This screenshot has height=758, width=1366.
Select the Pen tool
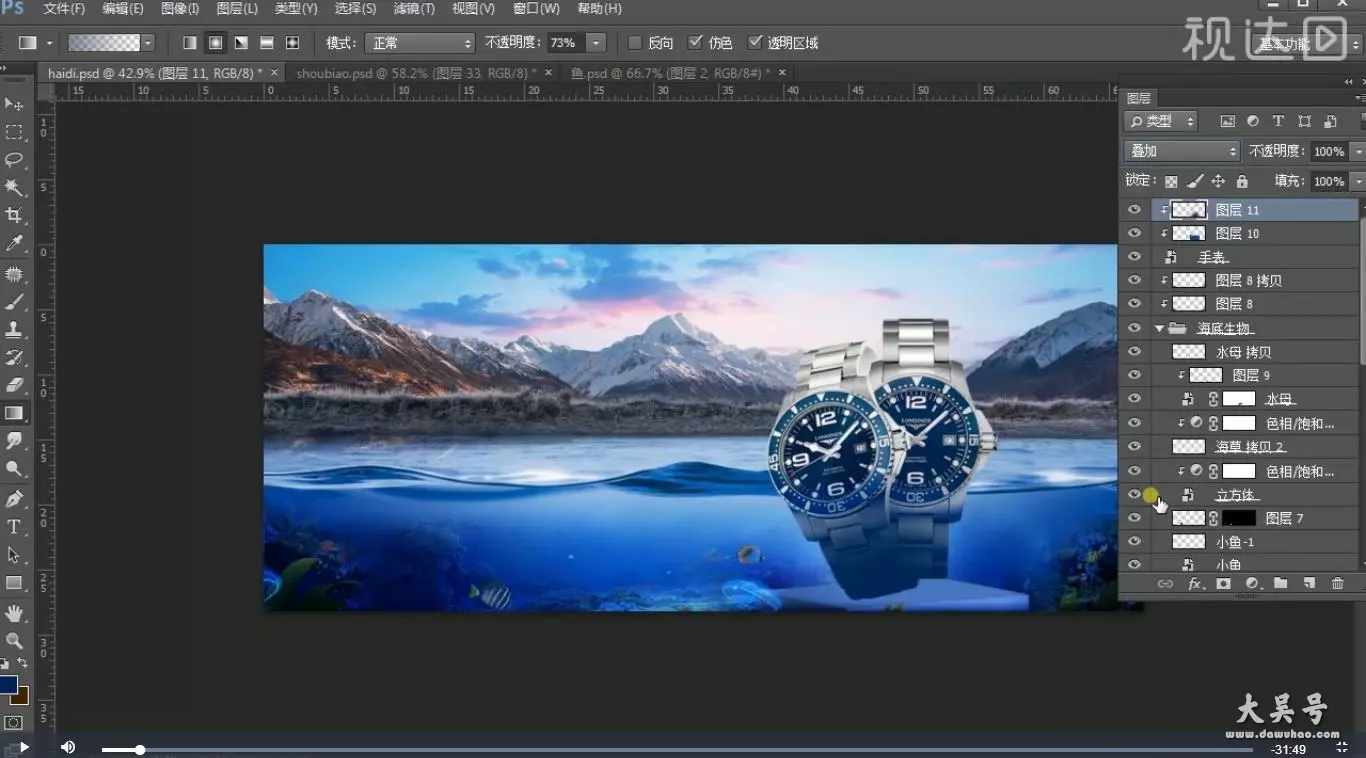coord(14,499)
